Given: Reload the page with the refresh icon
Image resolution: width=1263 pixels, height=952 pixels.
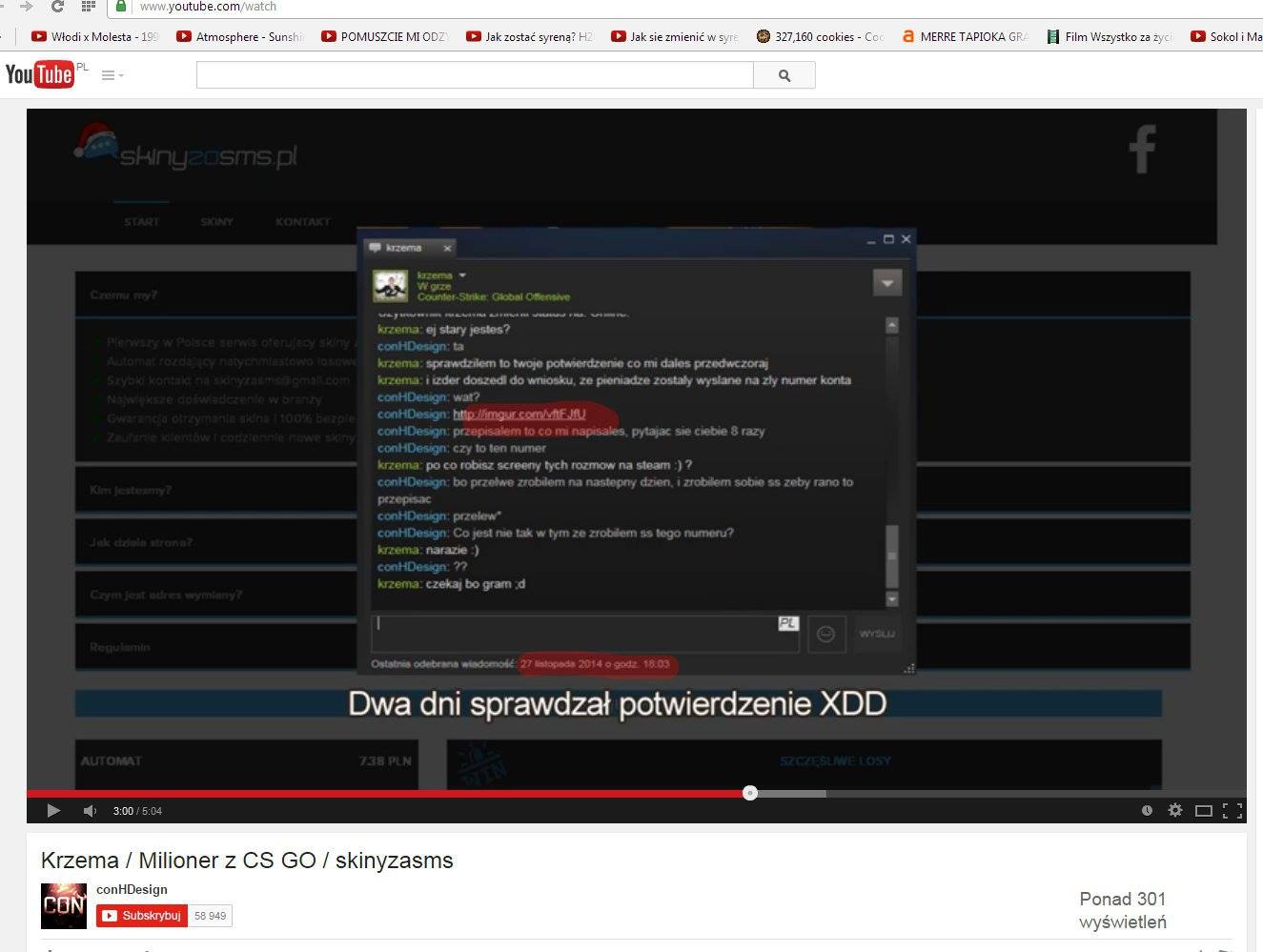Looking at the screenshot, I should tap(57, 6).
